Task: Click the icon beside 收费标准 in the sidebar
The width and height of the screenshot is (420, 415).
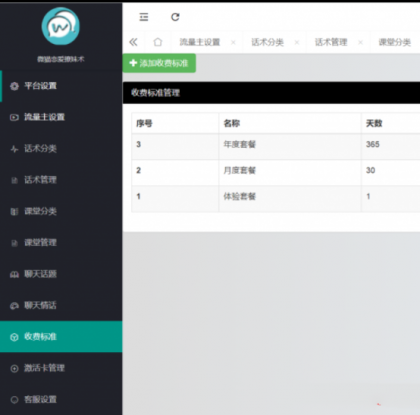Action: click(14, 337)
